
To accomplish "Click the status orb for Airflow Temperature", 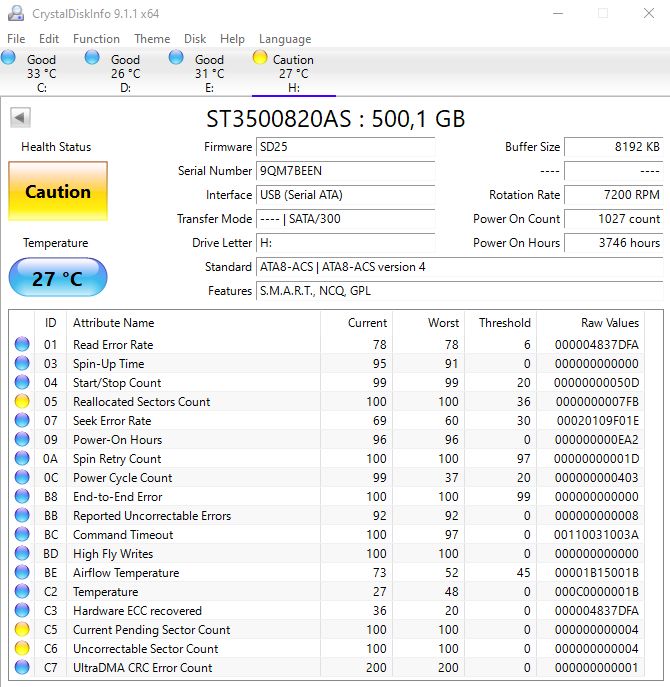I will tap(22, 573).
